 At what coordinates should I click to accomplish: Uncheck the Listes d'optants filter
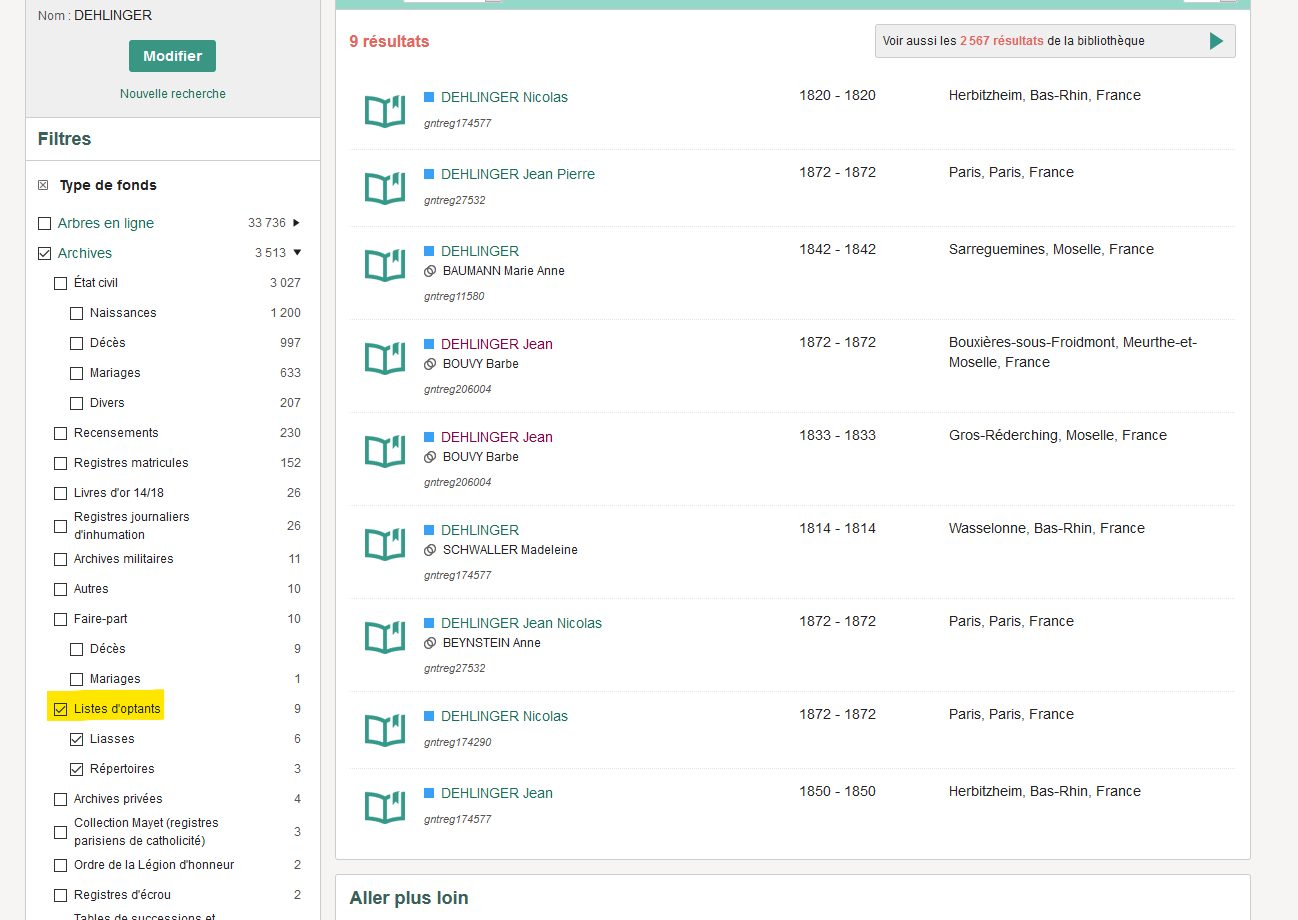pos(60,709)
